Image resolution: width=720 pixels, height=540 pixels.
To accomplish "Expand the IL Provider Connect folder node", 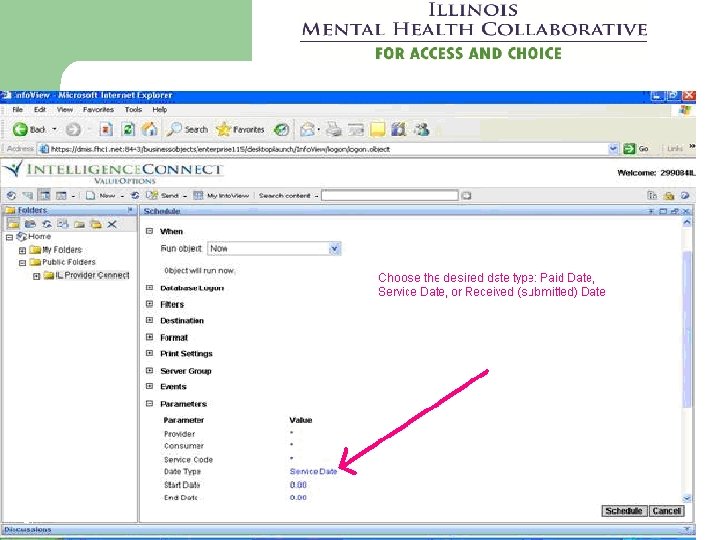I will pyautogui.click(x=36, y=276).
